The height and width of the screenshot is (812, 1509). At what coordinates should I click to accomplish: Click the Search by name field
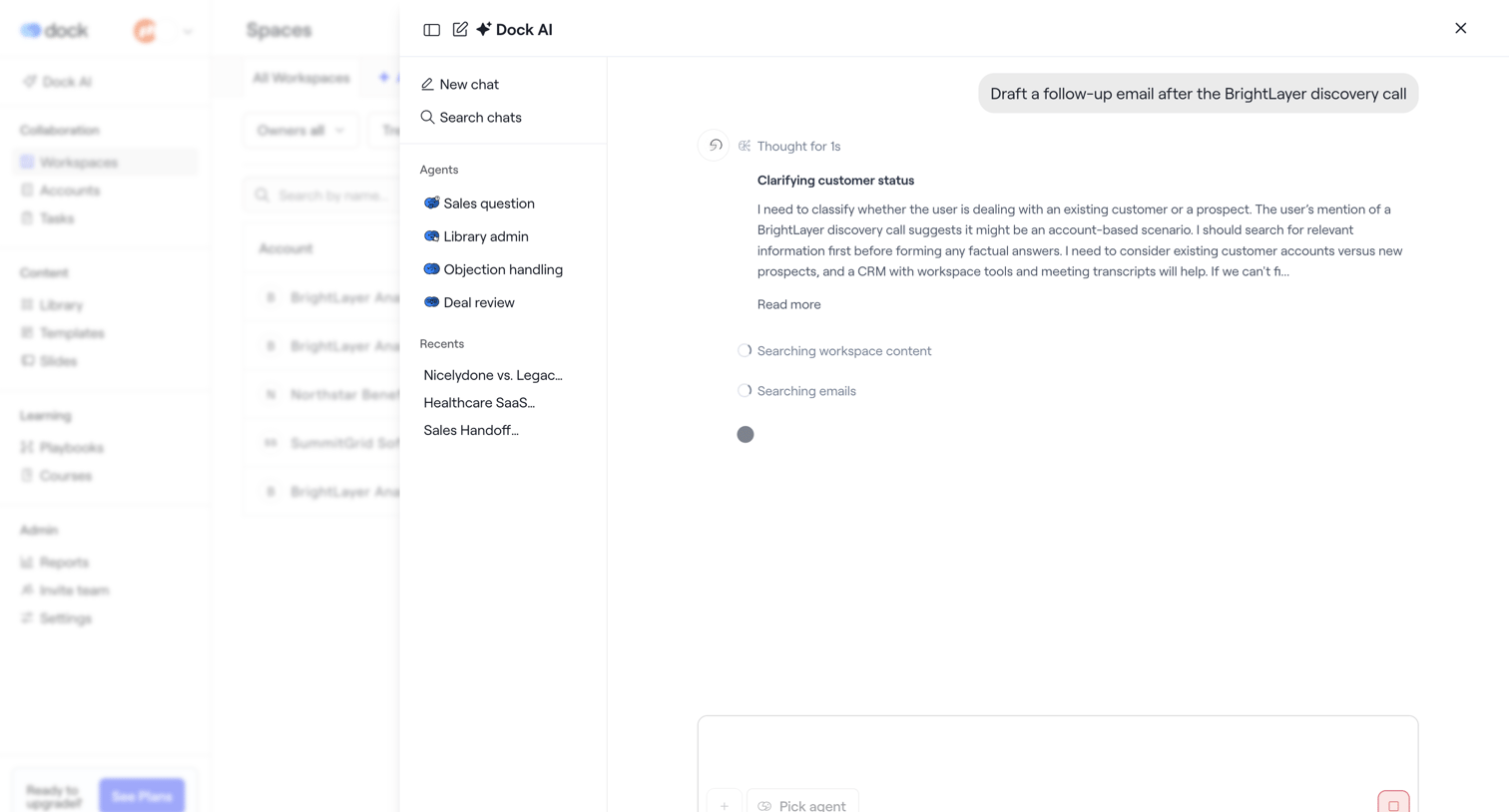(x=323, y=196)
